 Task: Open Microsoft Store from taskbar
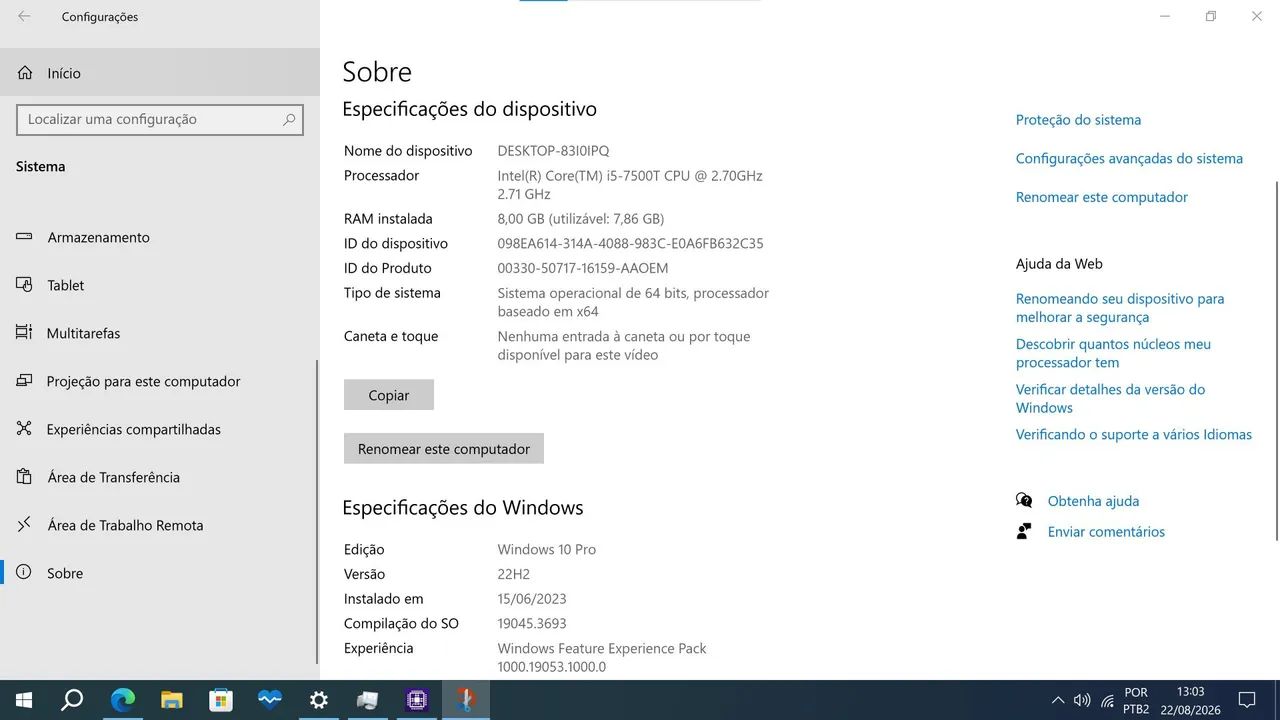(x=220, y=700)
